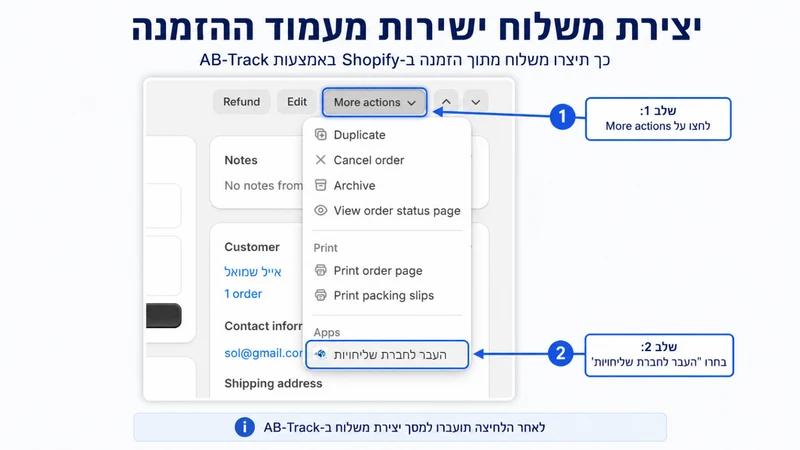Click the Cancel order X icon
Viewport: 800px width, 450px height.
tap(320, 160)
